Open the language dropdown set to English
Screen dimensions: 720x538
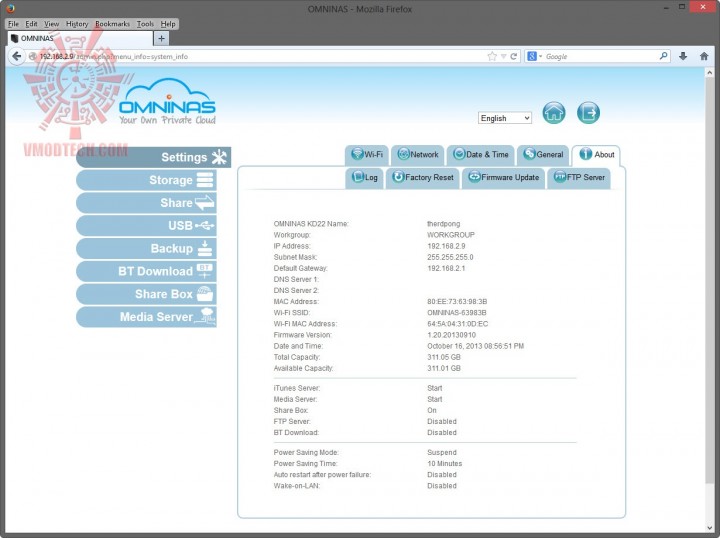(x=505, y=118)
